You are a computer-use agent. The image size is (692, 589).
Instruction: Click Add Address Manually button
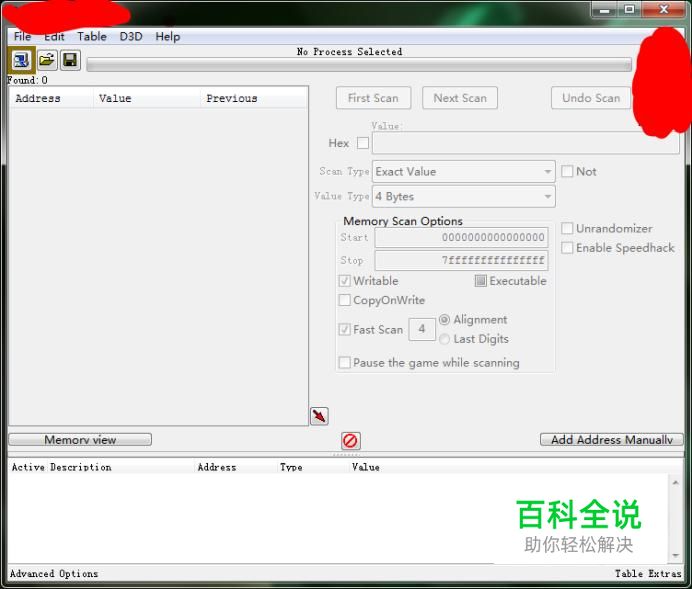612,439
